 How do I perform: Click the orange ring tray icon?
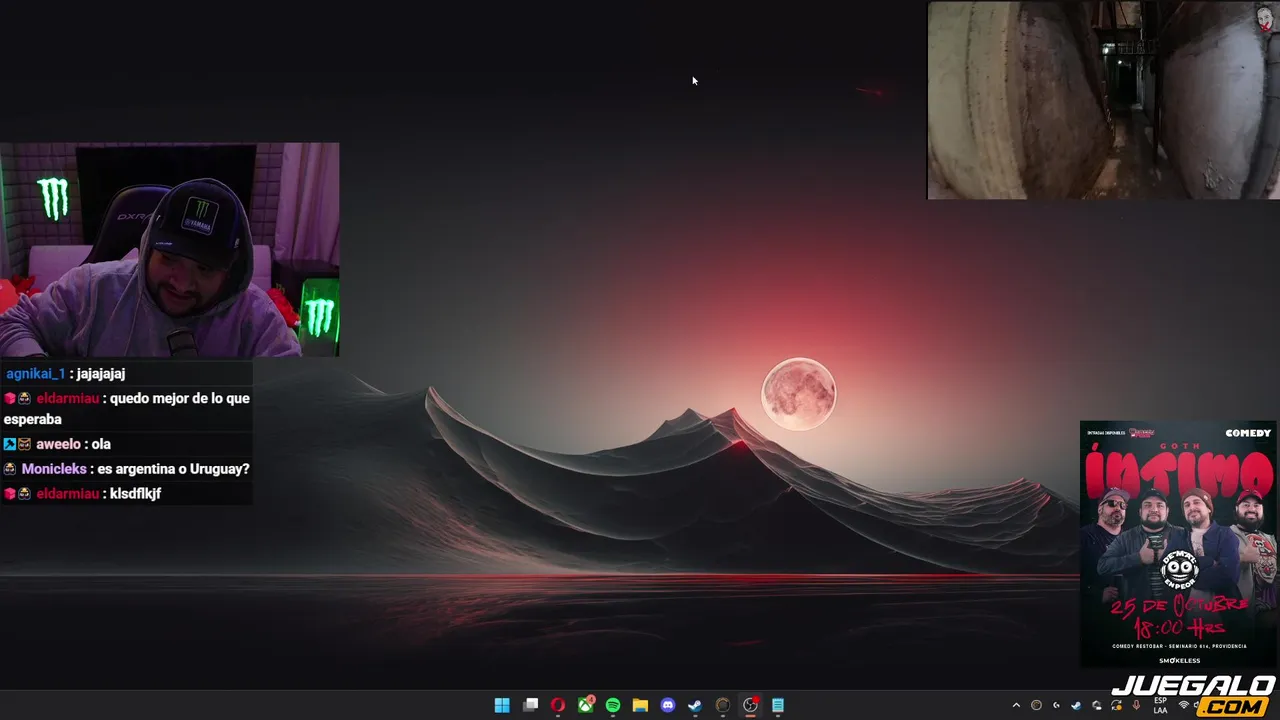[x=1036, y=705]
